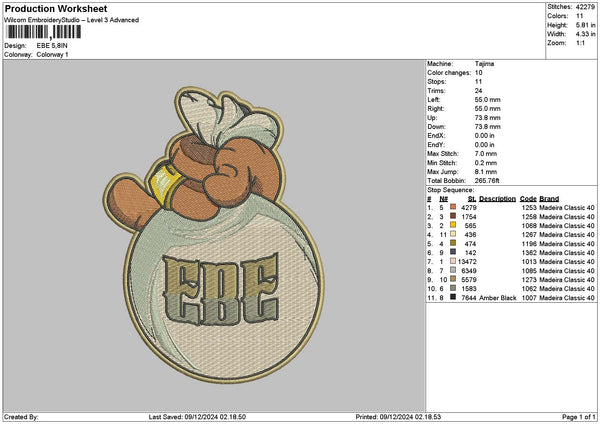Select the dark brown swatch for stop 2
The width and height of the screenshot is (600, 424).
coord(452,215)
